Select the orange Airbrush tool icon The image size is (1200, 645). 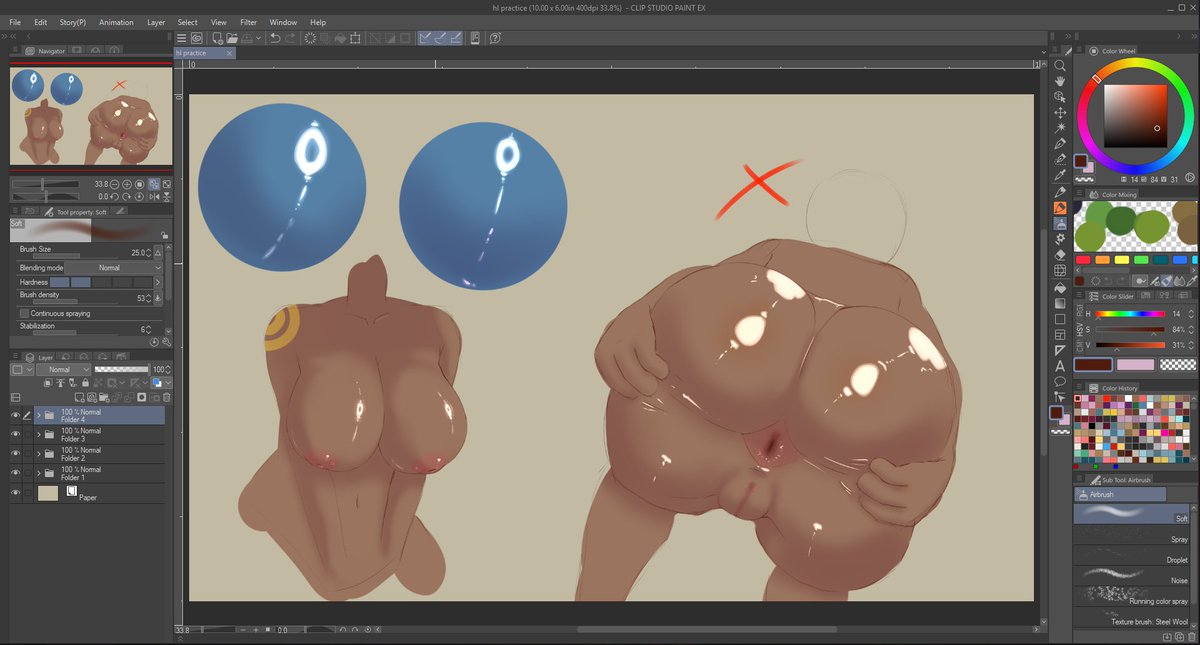pyautogui.click(x=1060, y=208)
